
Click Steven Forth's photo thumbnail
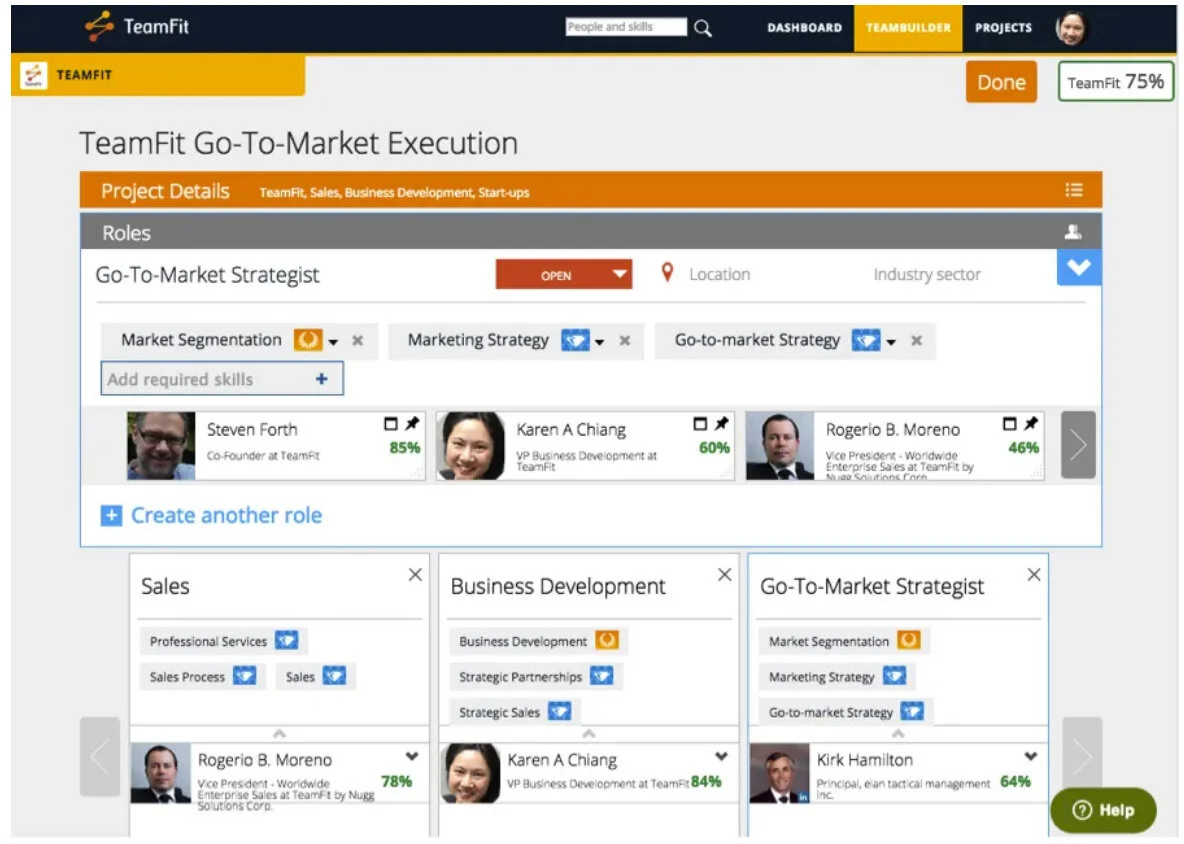tap(161, 445)
